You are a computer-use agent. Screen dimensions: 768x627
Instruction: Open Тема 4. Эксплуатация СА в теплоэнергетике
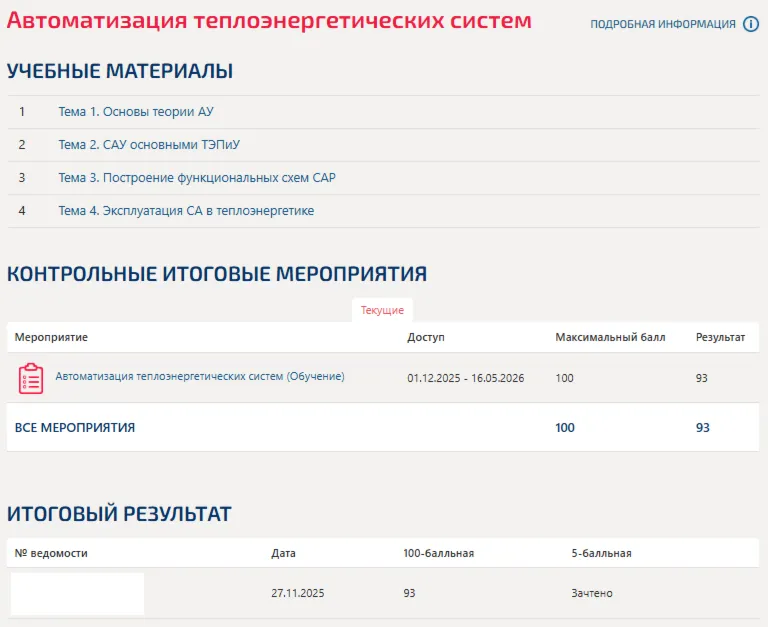tap(186, 211)
